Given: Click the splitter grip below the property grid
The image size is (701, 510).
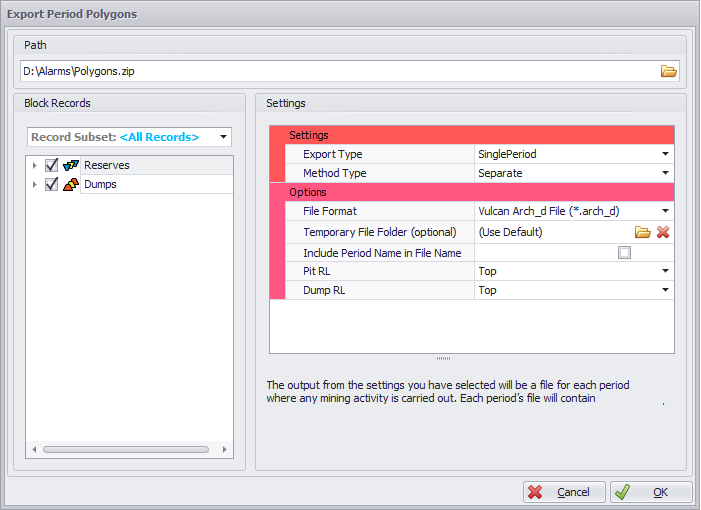Looking at the screenshot, I should [443, 358].
